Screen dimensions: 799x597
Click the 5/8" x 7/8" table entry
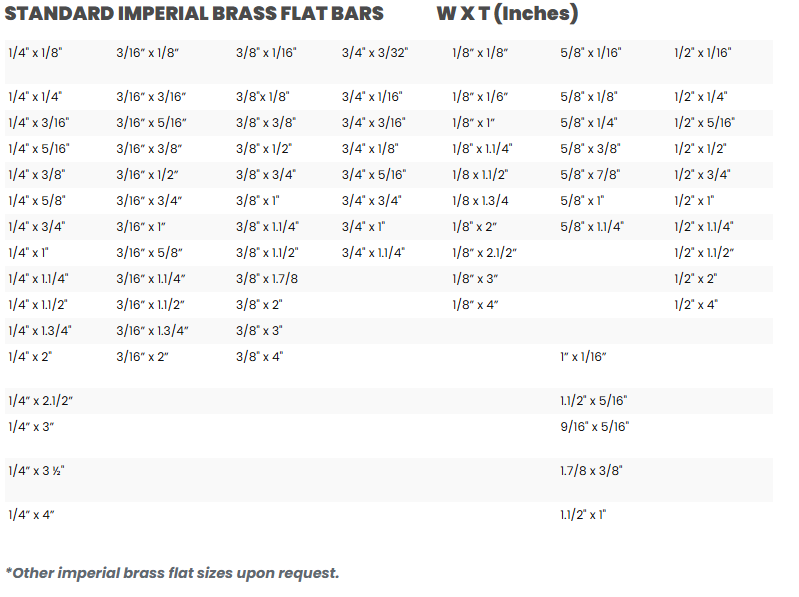click(590, 174)
